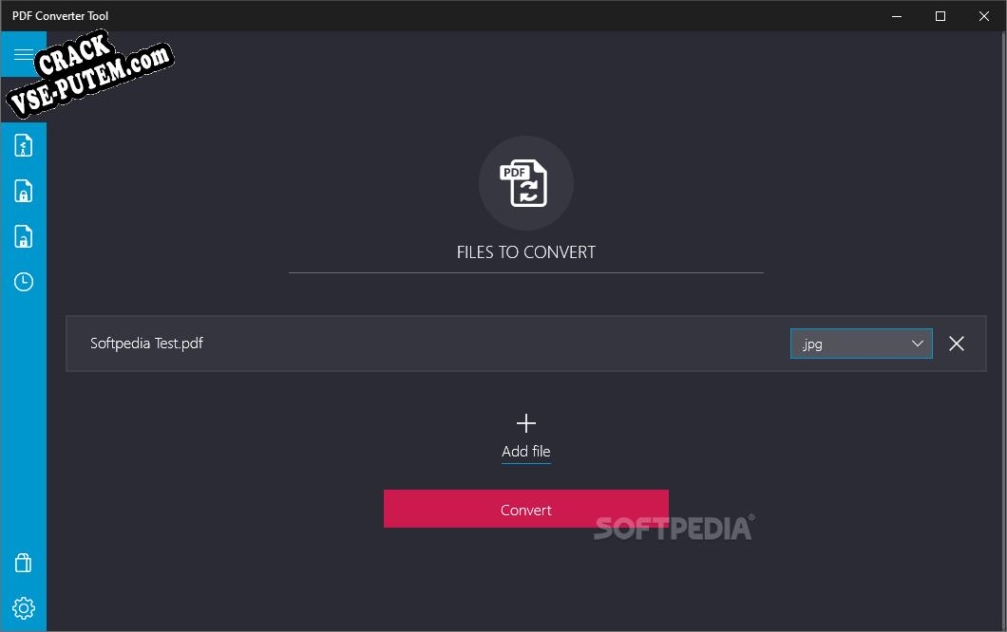The width and height of the screenshot is (1007, 632).
Task: Click the PDF convert circular icon
Action: pos(526,183)
